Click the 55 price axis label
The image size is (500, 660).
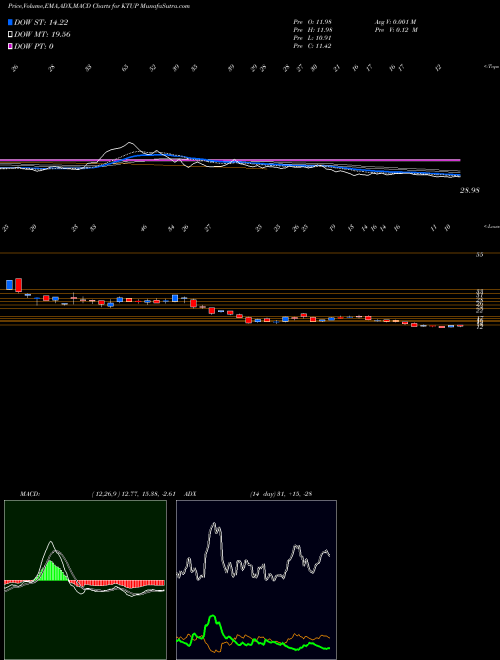(479, 255)
